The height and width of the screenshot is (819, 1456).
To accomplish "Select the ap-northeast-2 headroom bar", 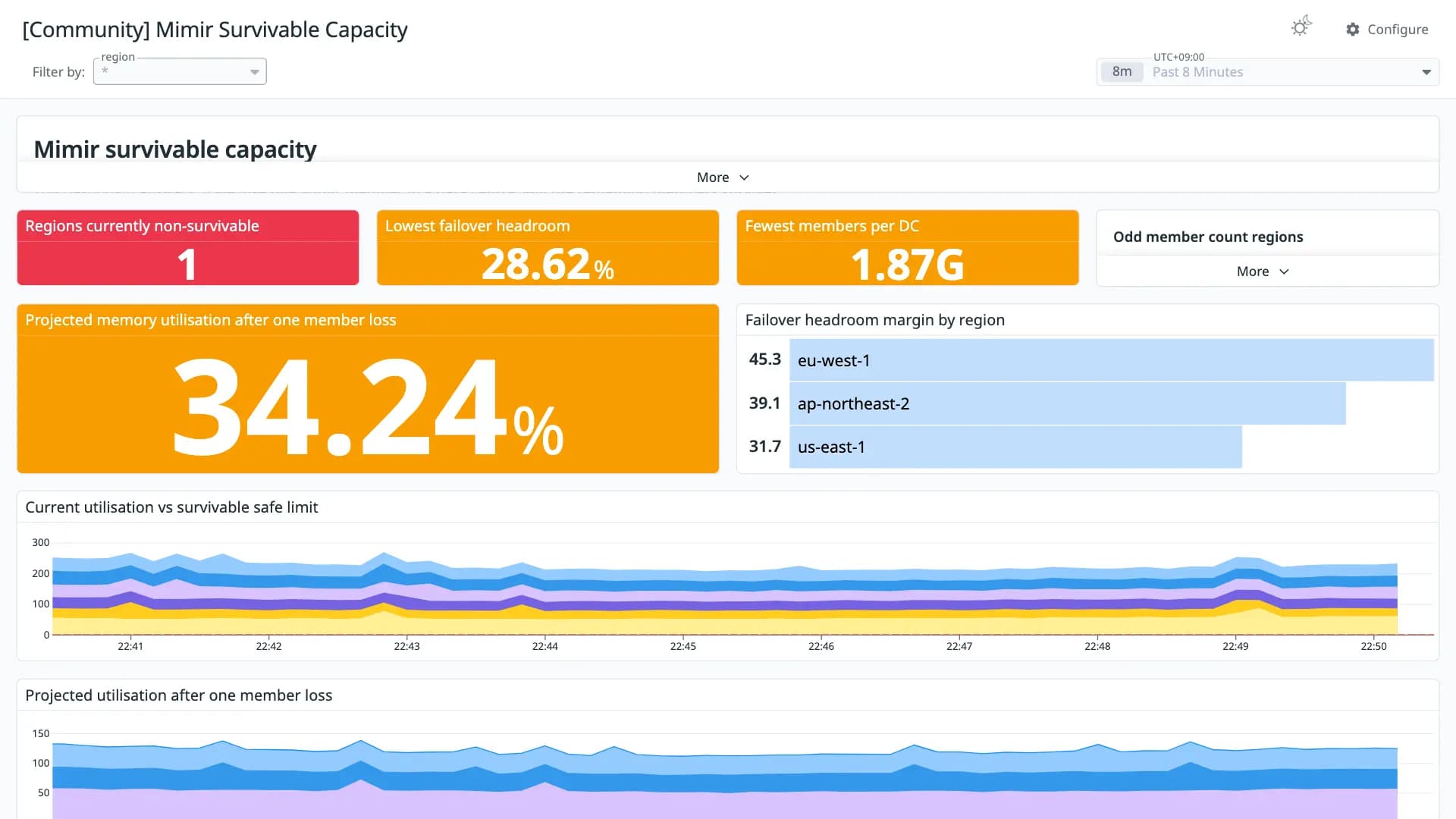I will 1068,403.
